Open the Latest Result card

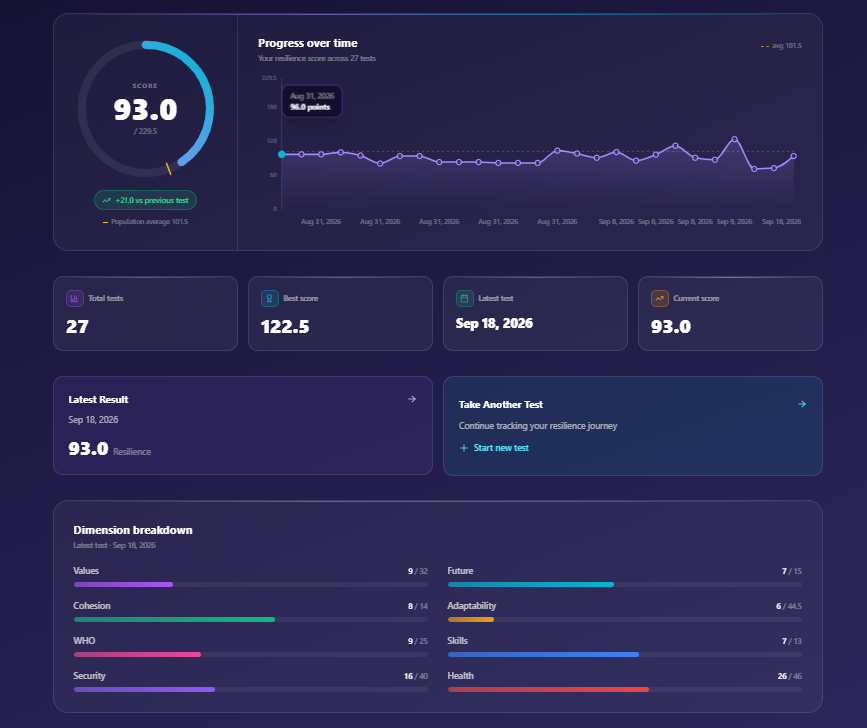tap(243, 426)
